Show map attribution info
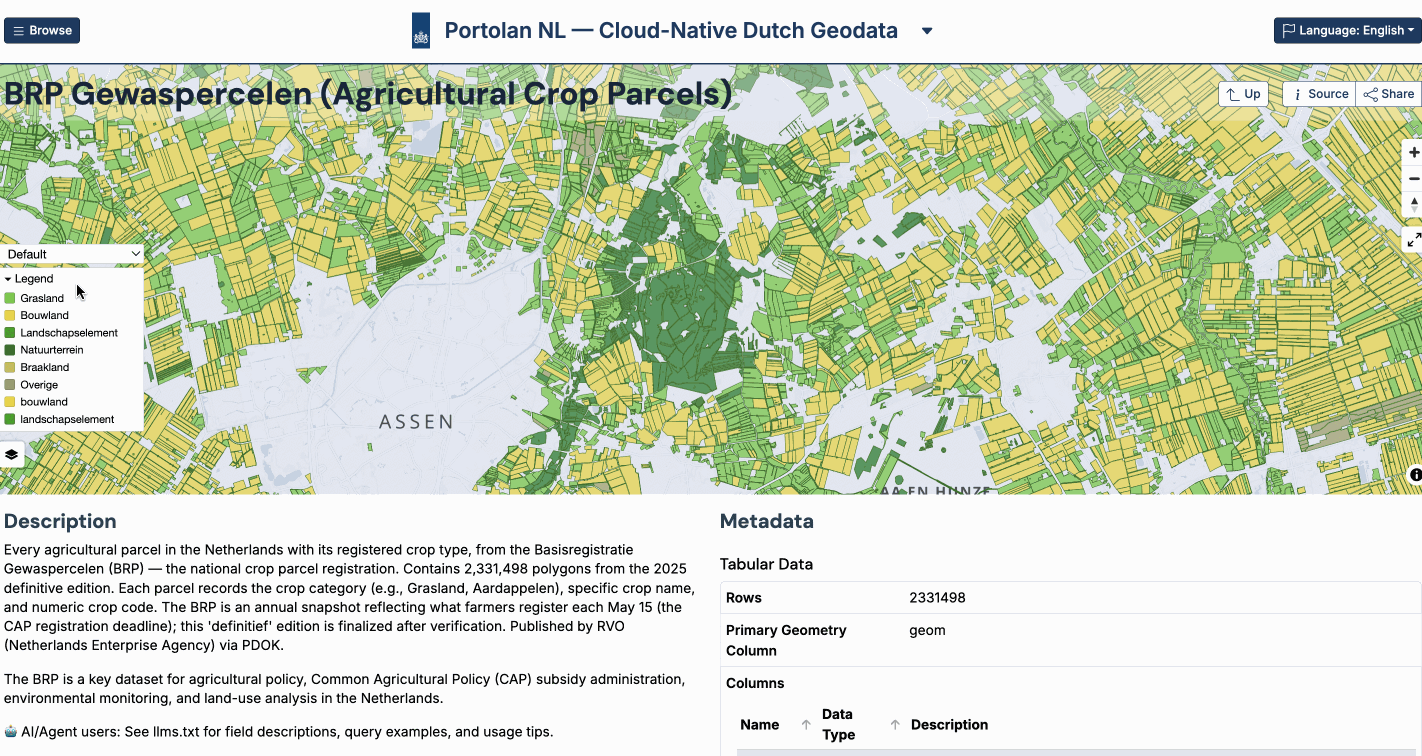Viewport: 1422px width, 756px height. coord(1415,475)
